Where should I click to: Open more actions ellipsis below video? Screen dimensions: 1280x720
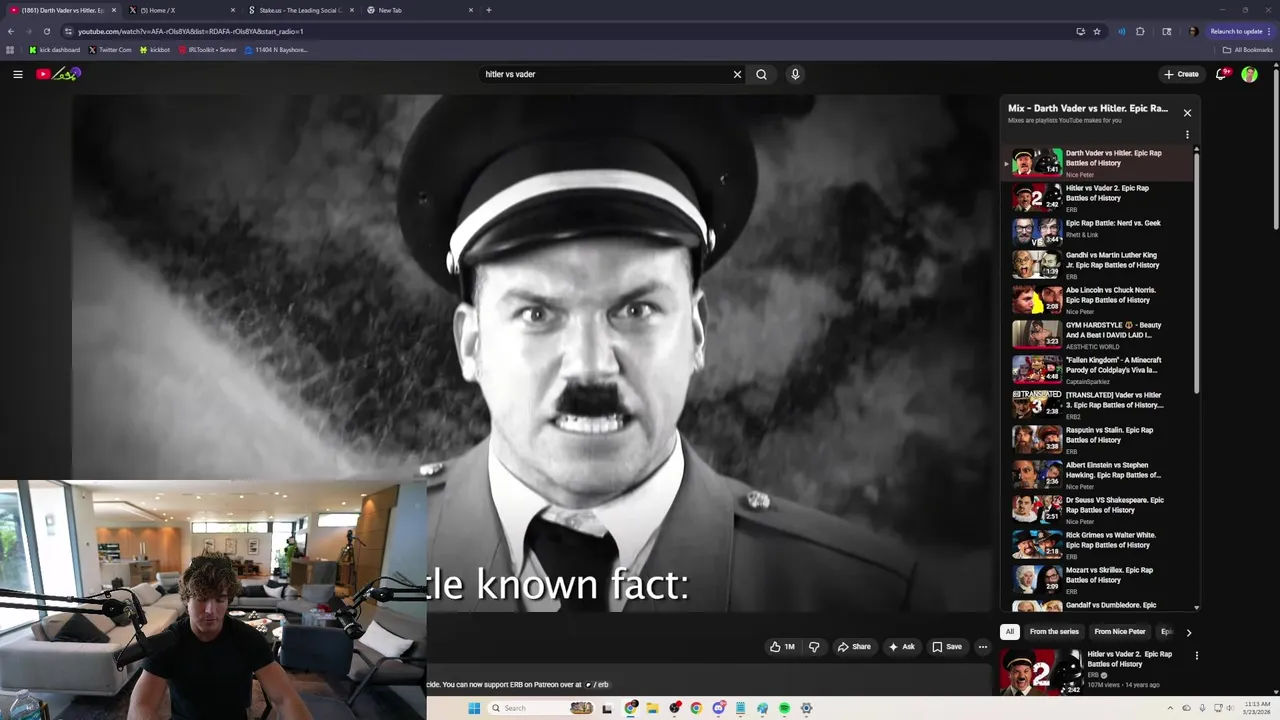click(x=983, y=647)
